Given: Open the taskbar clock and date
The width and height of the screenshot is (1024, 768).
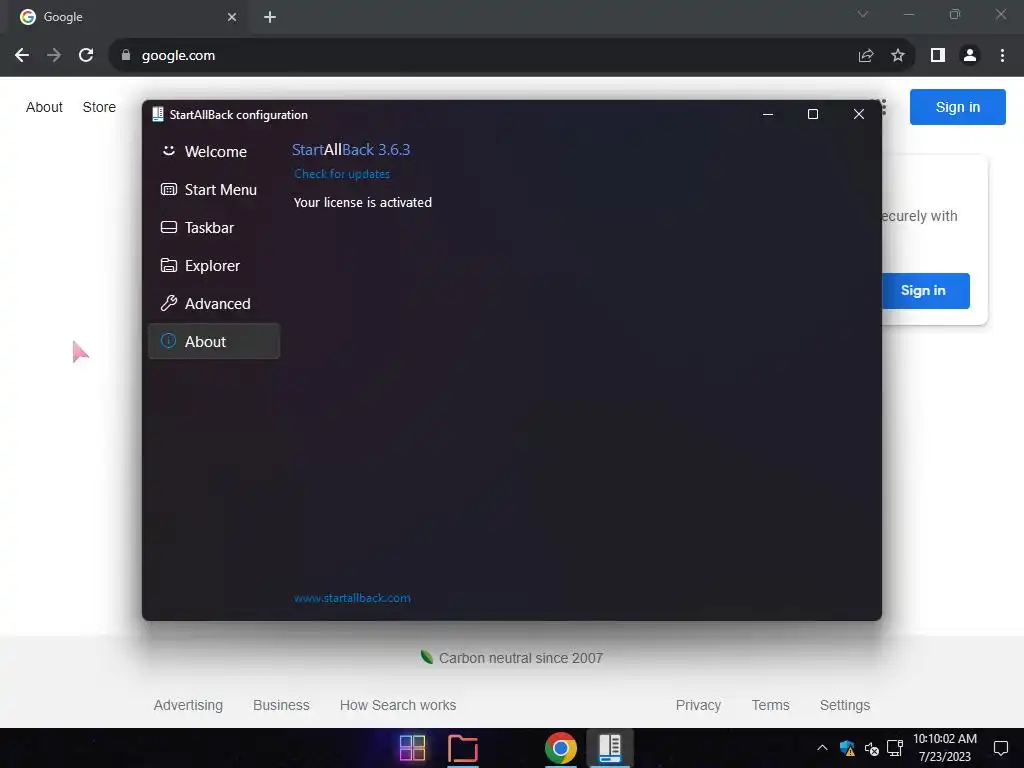Looking at the screenshot, I should point(944,748).
